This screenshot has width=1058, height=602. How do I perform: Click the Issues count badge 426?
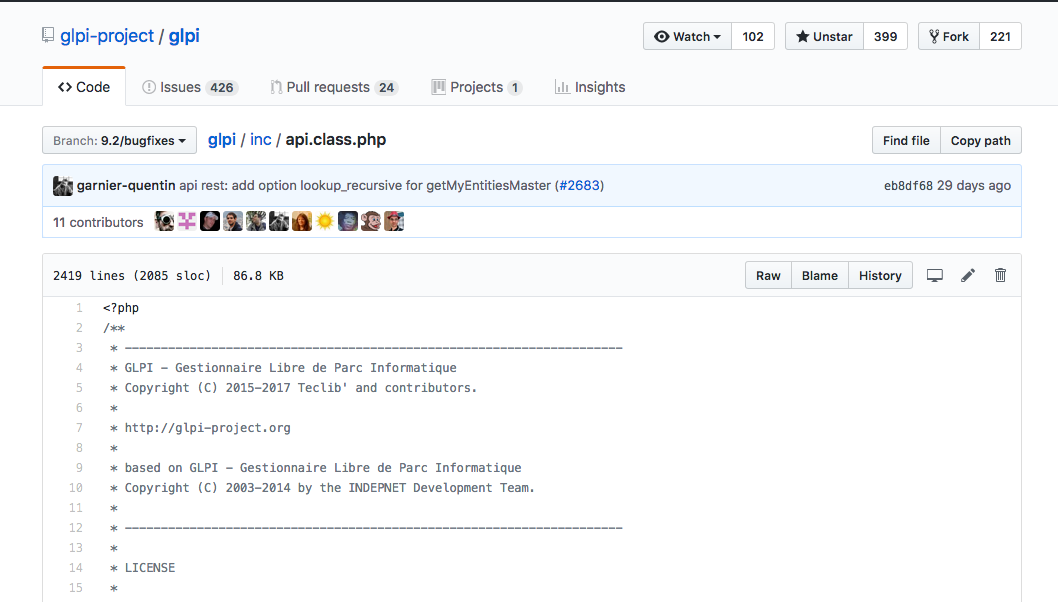(221, 87)
